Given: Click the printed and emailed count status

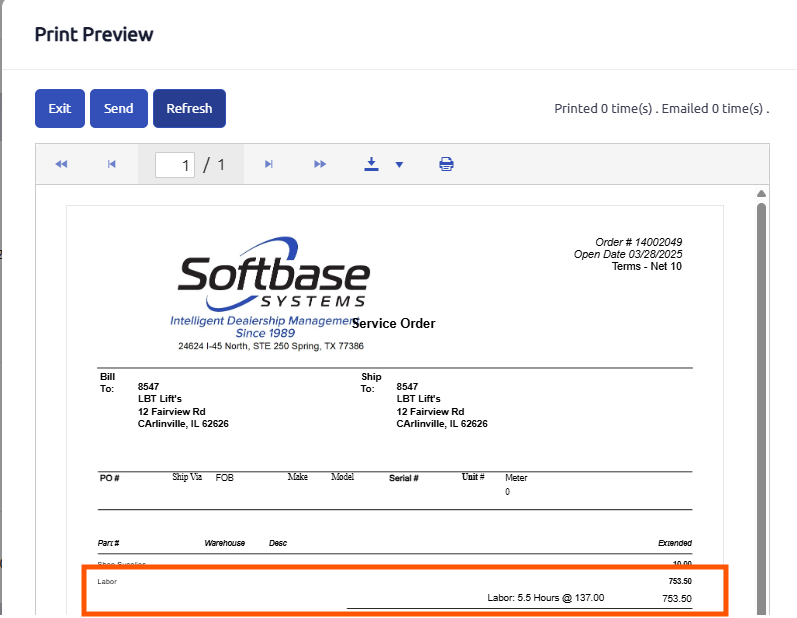Looking at the screenshot, I should [661, 108].
